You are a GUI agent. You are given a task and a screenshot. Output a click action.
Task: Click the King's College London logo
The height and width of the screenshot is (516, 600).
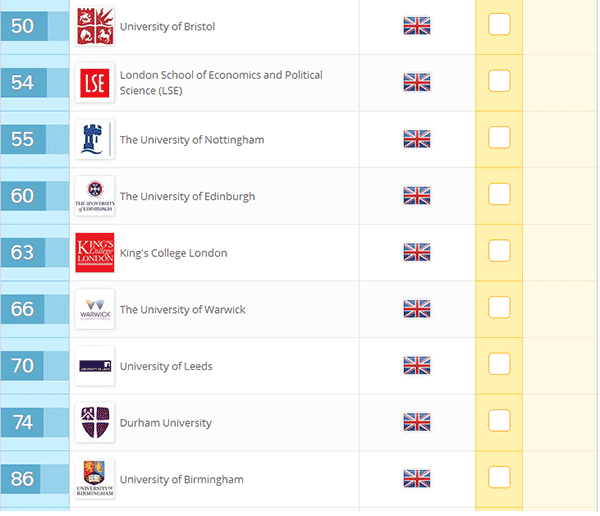95,253
